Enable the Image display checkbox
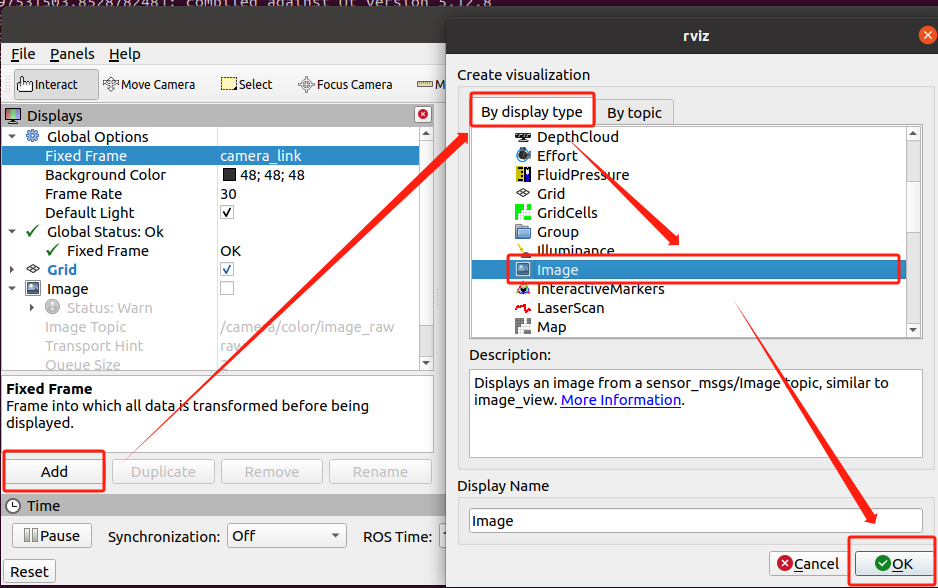This screenshot has width=938, height=588. click(x=227, y=288)
